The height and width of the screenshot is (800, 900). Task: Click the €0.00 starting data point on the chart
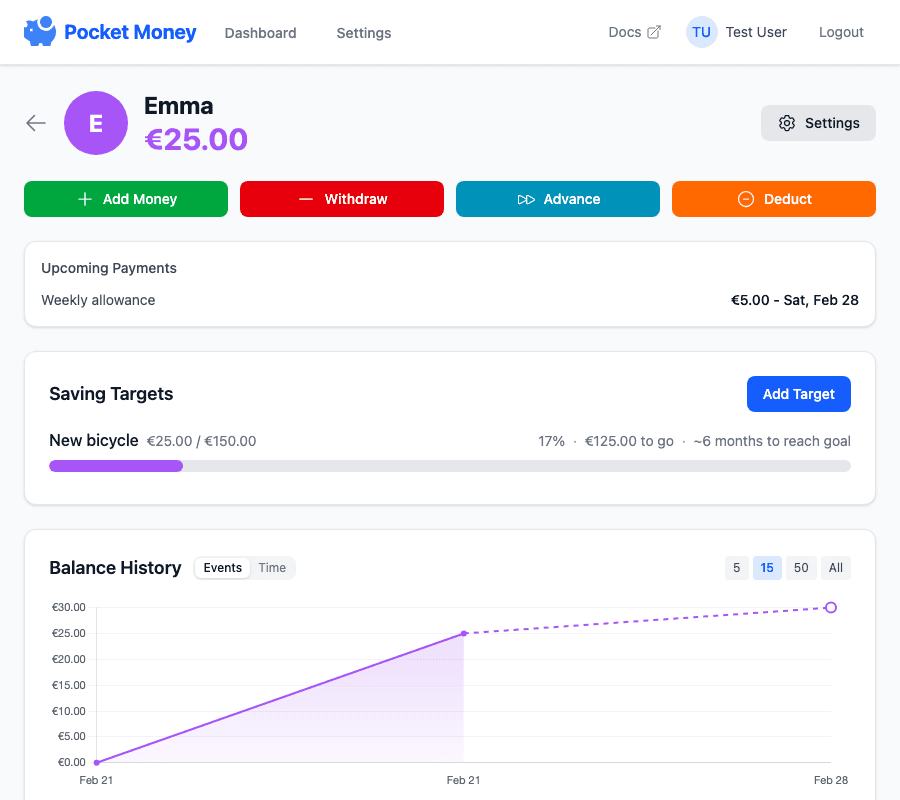coord(96,762)
